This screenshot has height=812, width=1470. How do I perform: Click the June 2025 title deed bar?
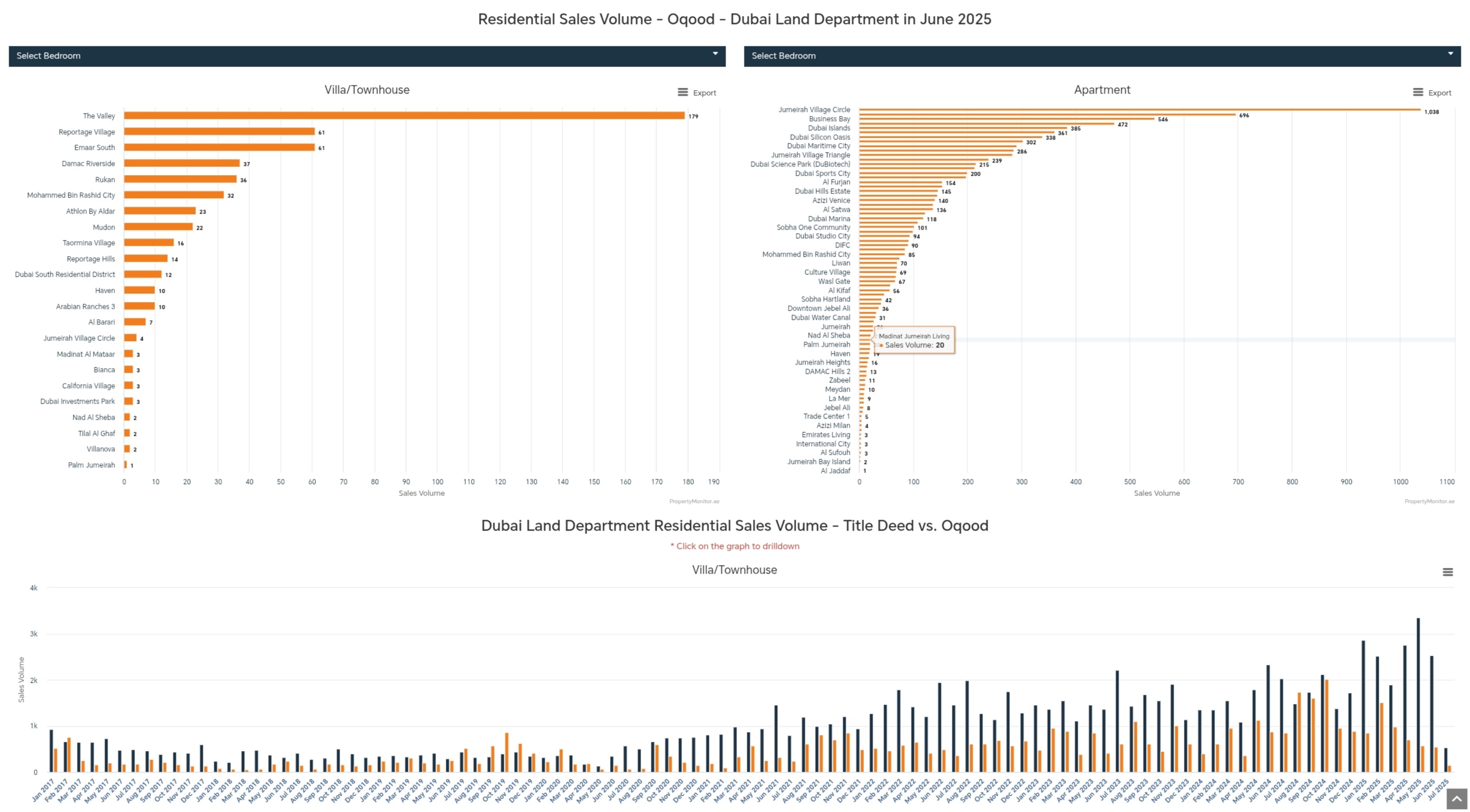tap(1432, 714)
